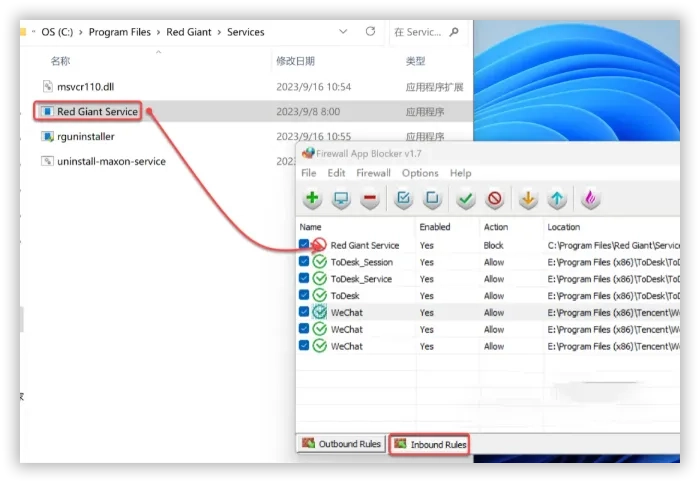Click the green allow icon beside ToDesk_Service

pos(320,279)
